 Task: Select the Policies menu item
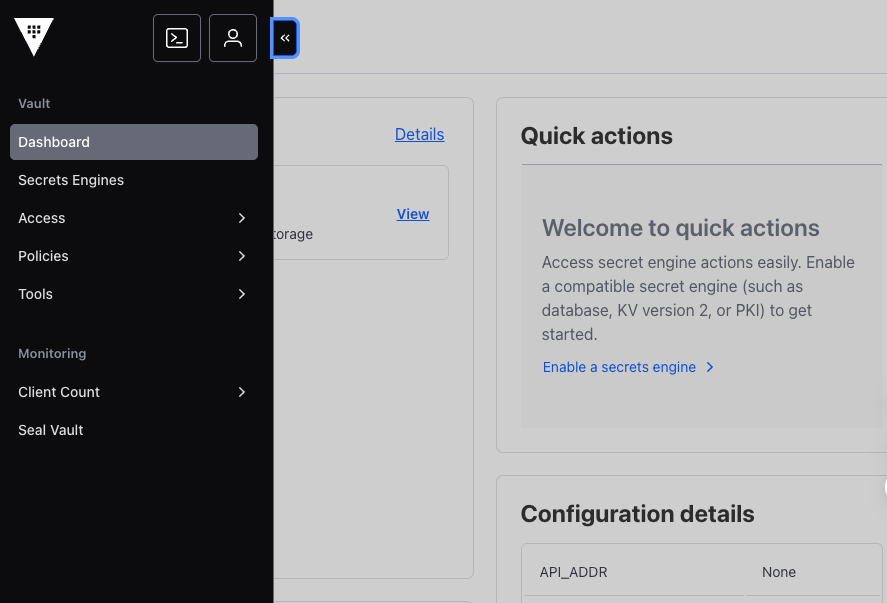tap(134, 256)
